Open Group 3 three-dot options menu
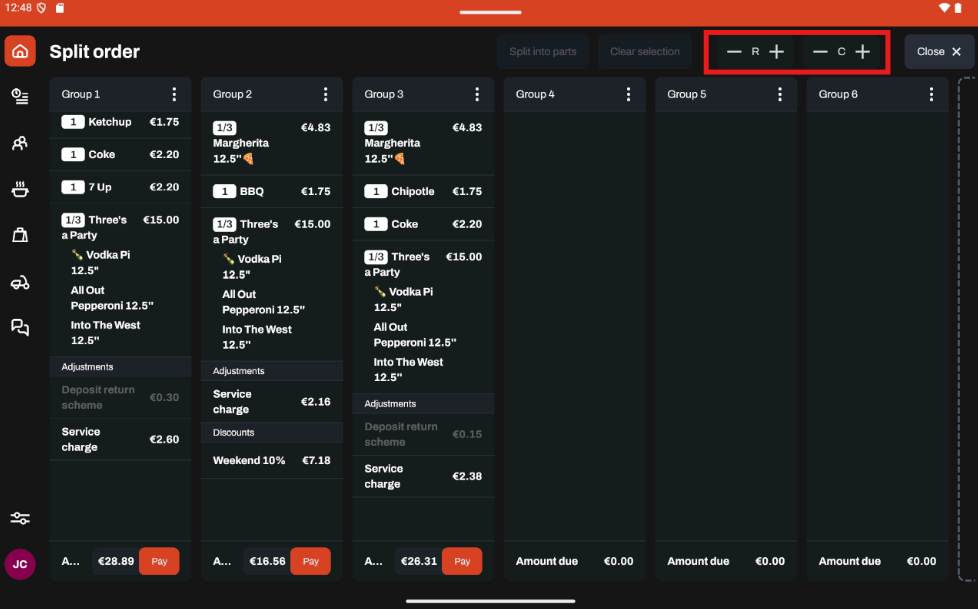The image size is (978, 609). (477, 94)
